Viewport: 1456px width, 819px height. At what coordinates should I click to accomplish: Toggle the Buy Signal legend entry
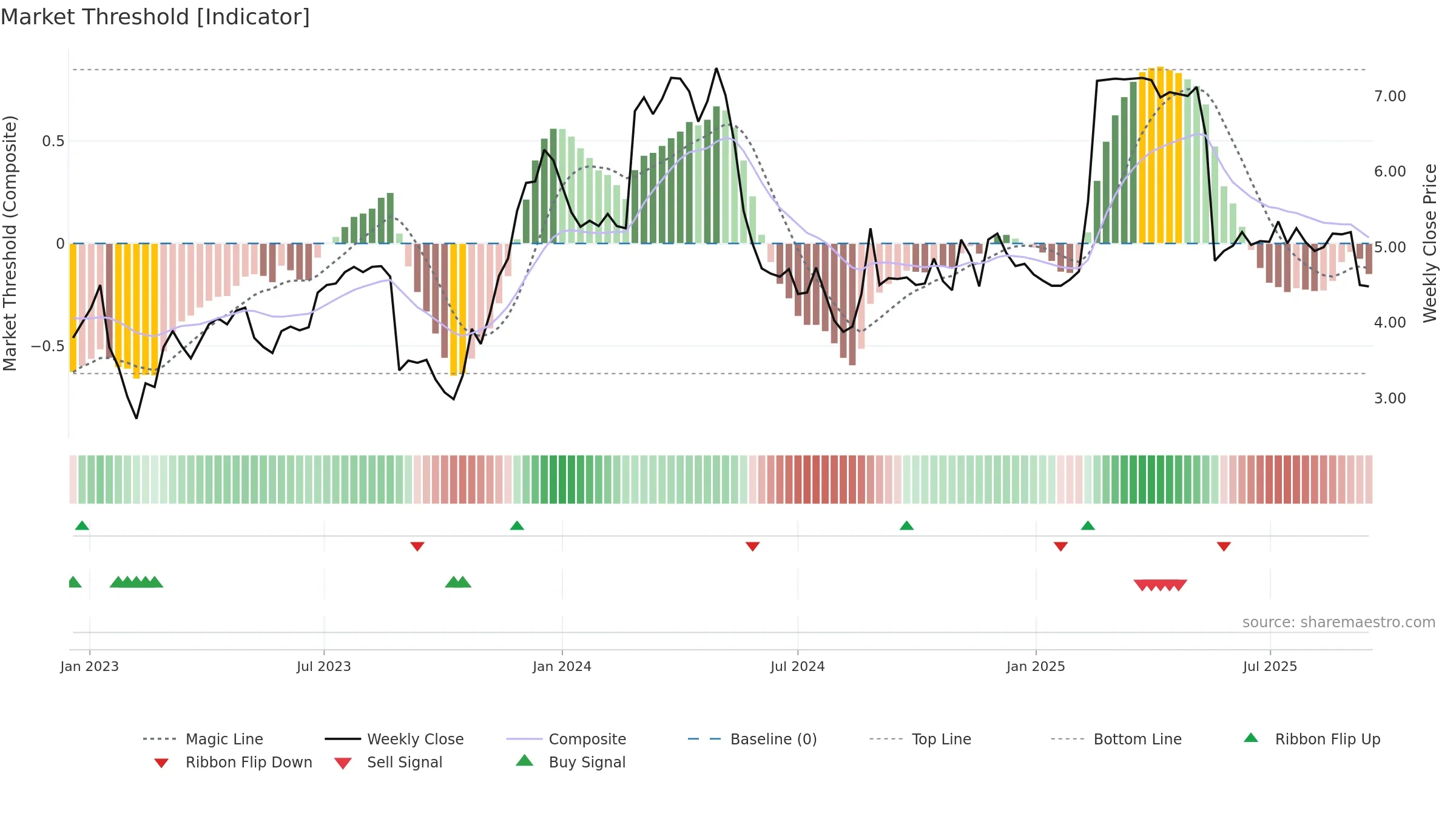(570, 762)
